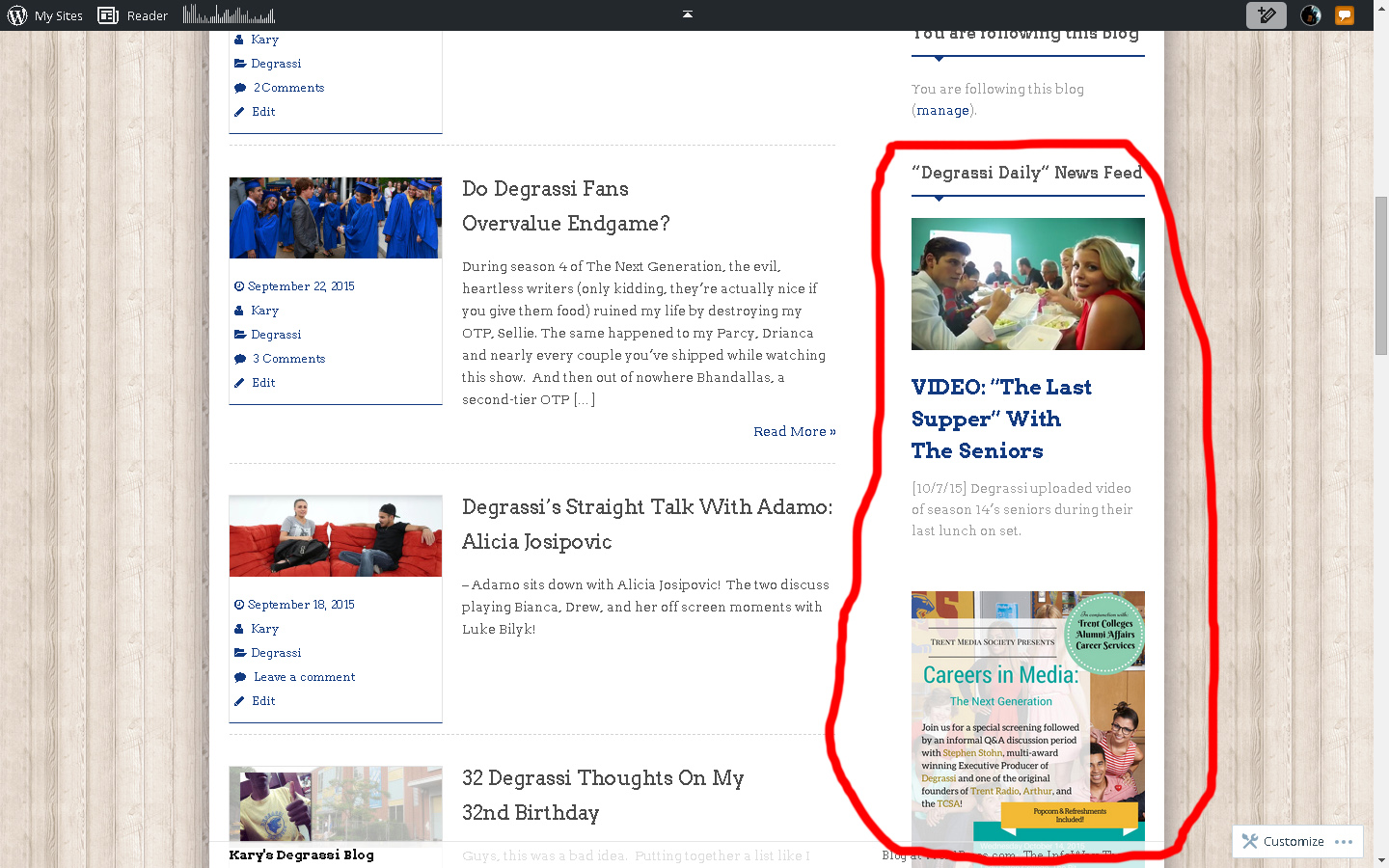Click the new post pencil icon
The height and width of the screenshot is (868, 1389).
click(1266, 15)
